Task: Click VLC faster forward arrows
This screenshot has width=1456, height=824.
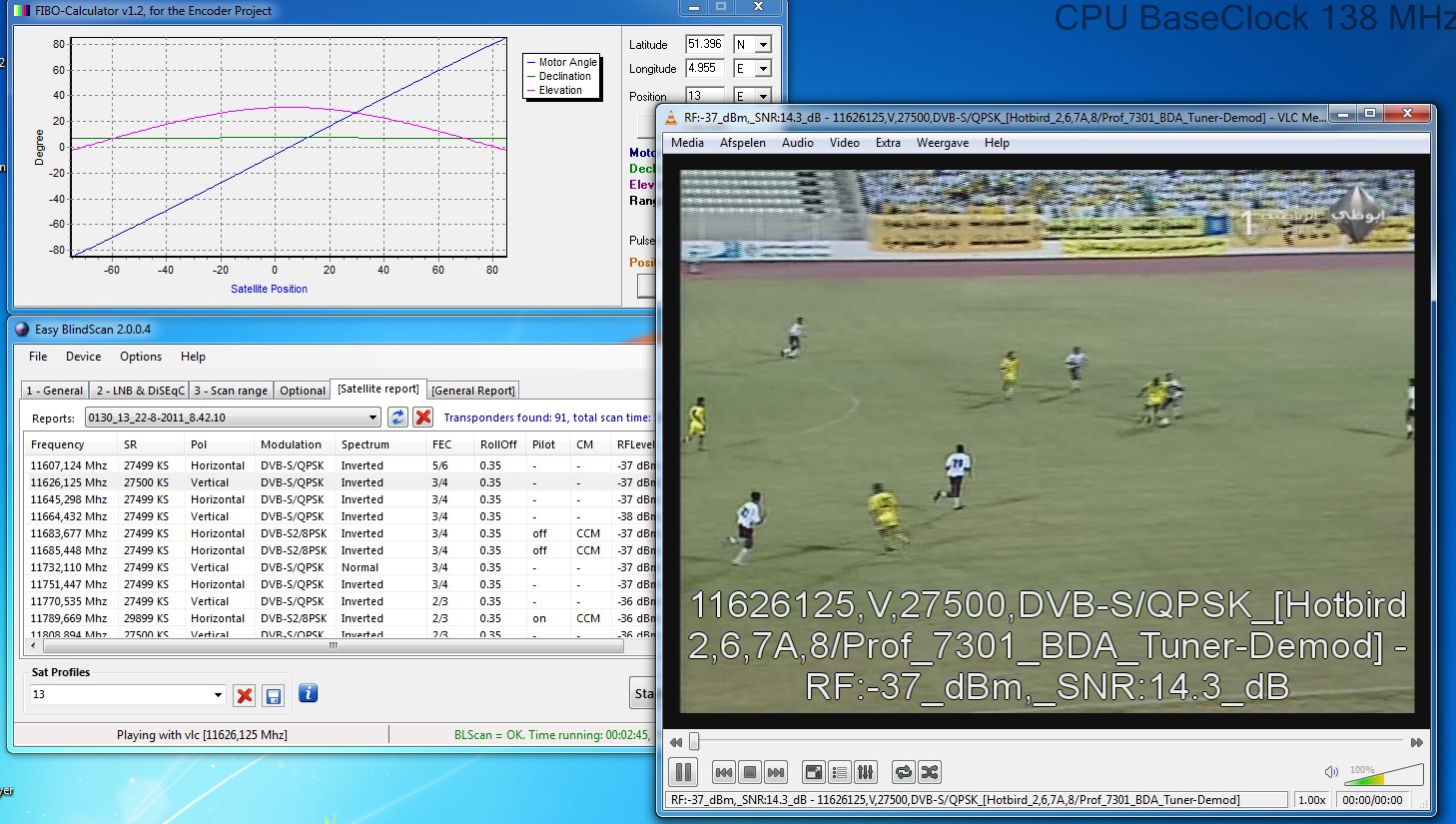Action: click(1416, 742)
